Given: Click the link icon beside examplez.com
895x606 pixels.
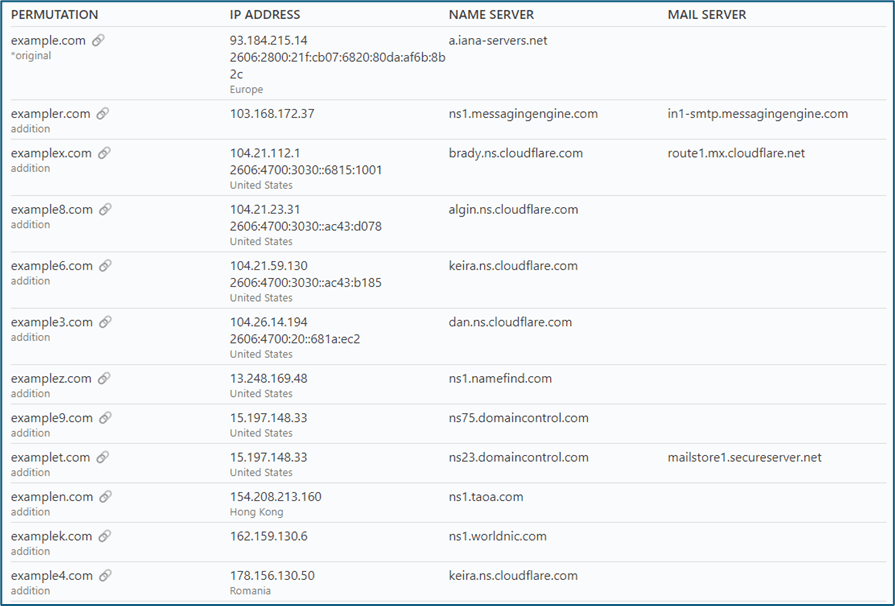Looking at the screenshot, I should [104, 379].
